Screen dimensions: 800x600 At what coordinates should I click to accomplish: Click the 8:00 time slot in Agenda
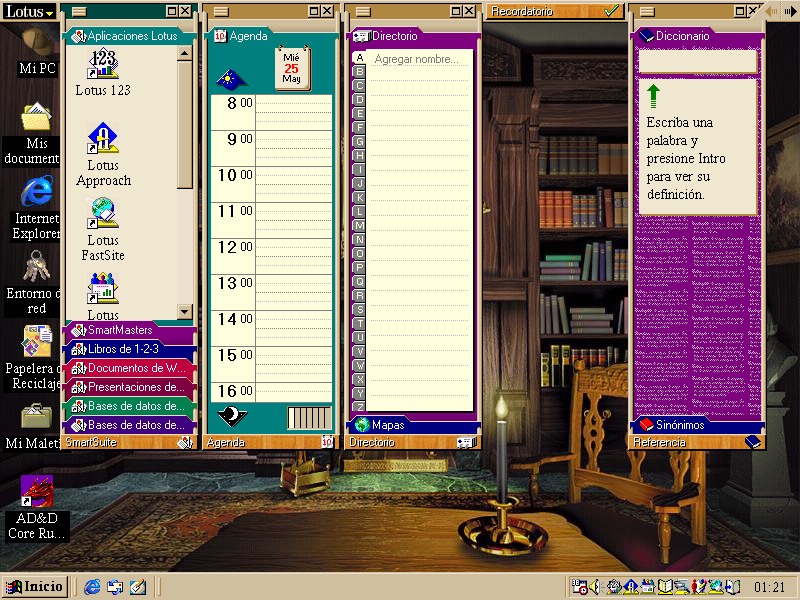click(294, 112)
